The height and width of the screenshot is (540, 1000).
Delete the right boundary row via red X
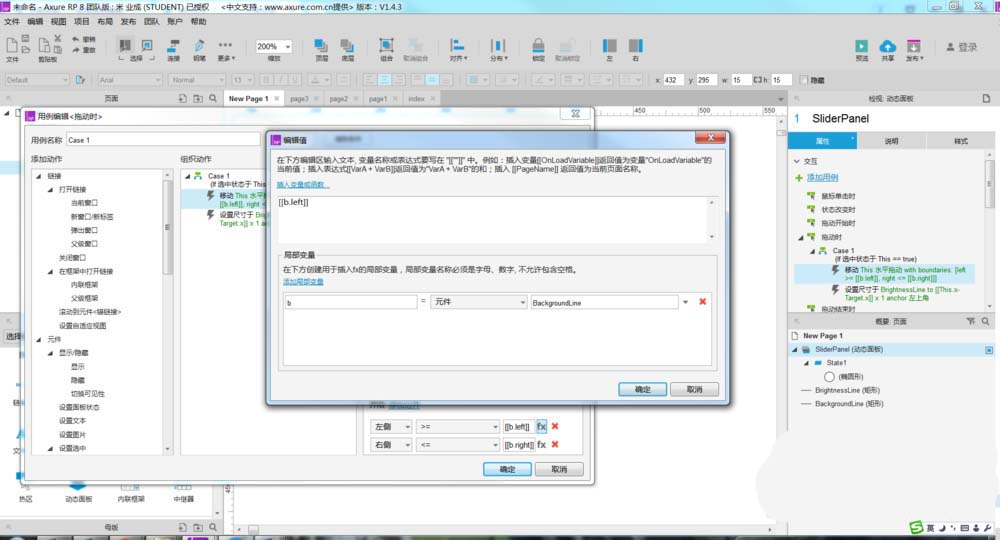pos(555,444)
